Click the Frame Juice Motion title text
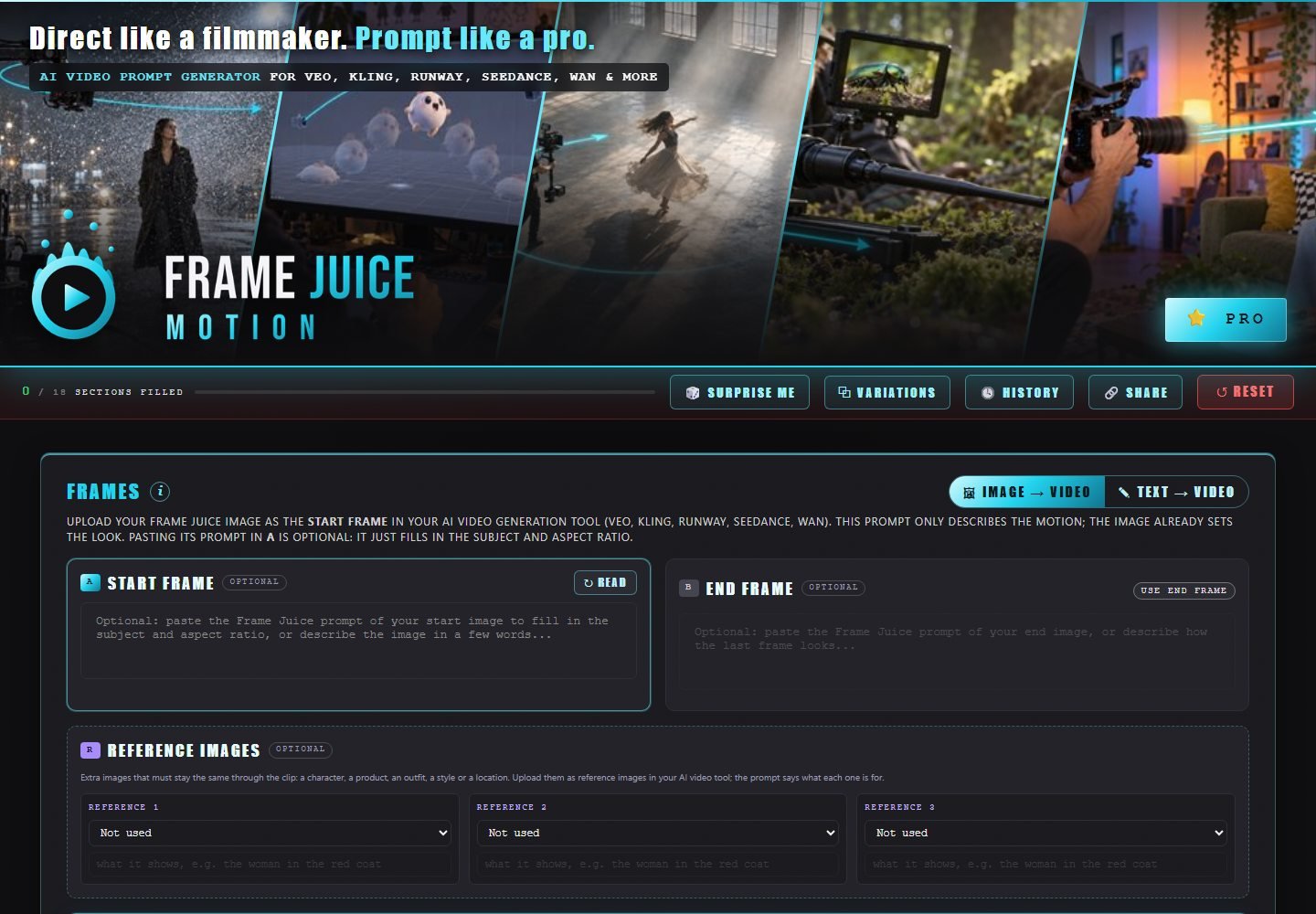 (289, 296)
